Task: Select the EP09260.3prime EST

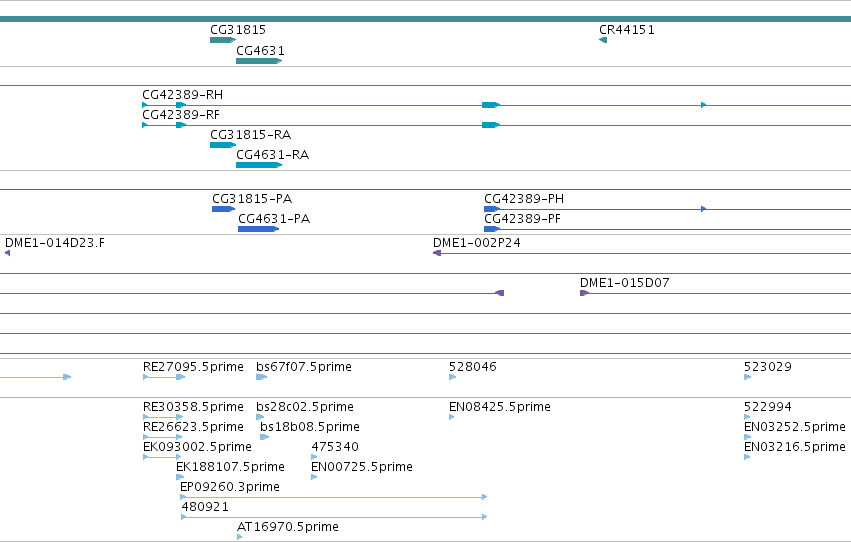Action: [334, 497]
